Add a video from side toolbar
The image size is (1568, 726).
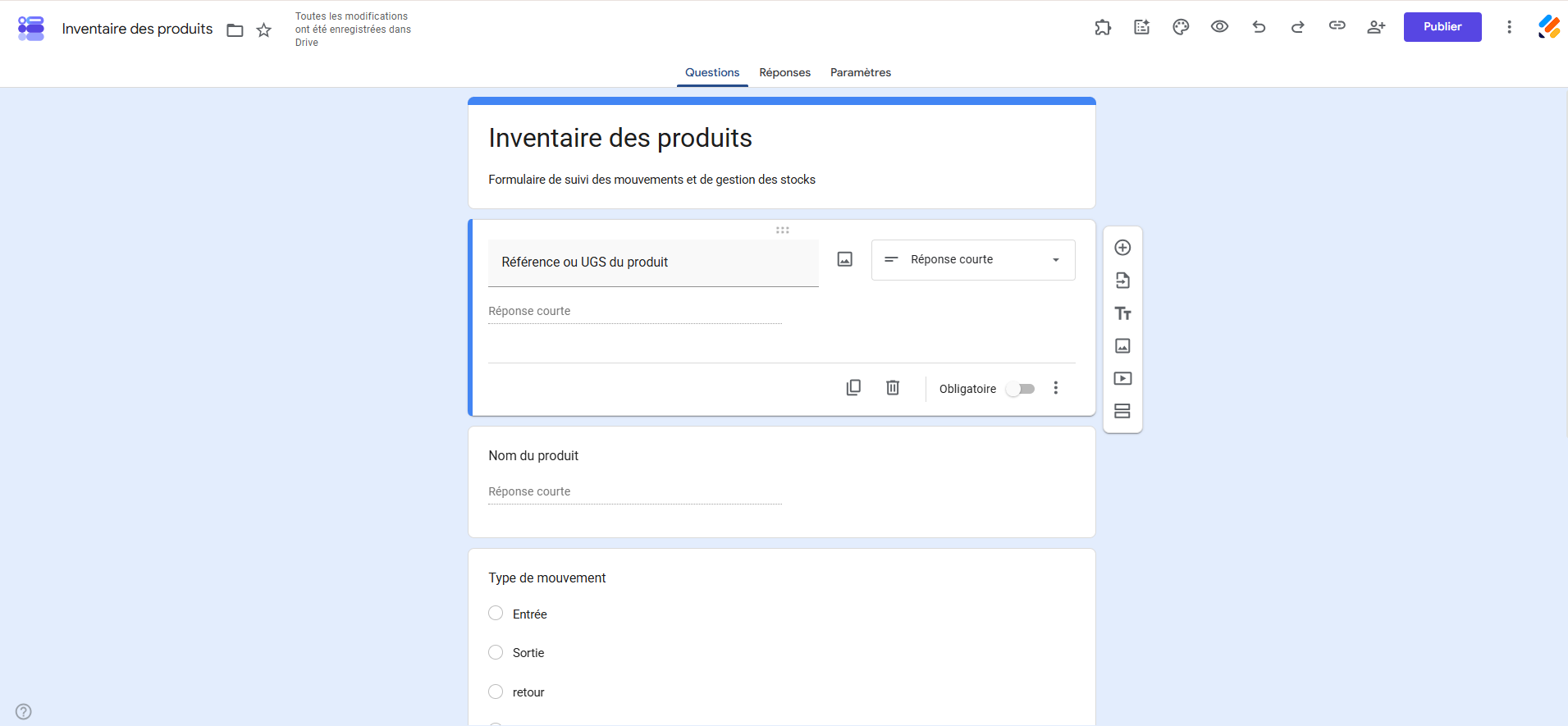click(1122, 378)
